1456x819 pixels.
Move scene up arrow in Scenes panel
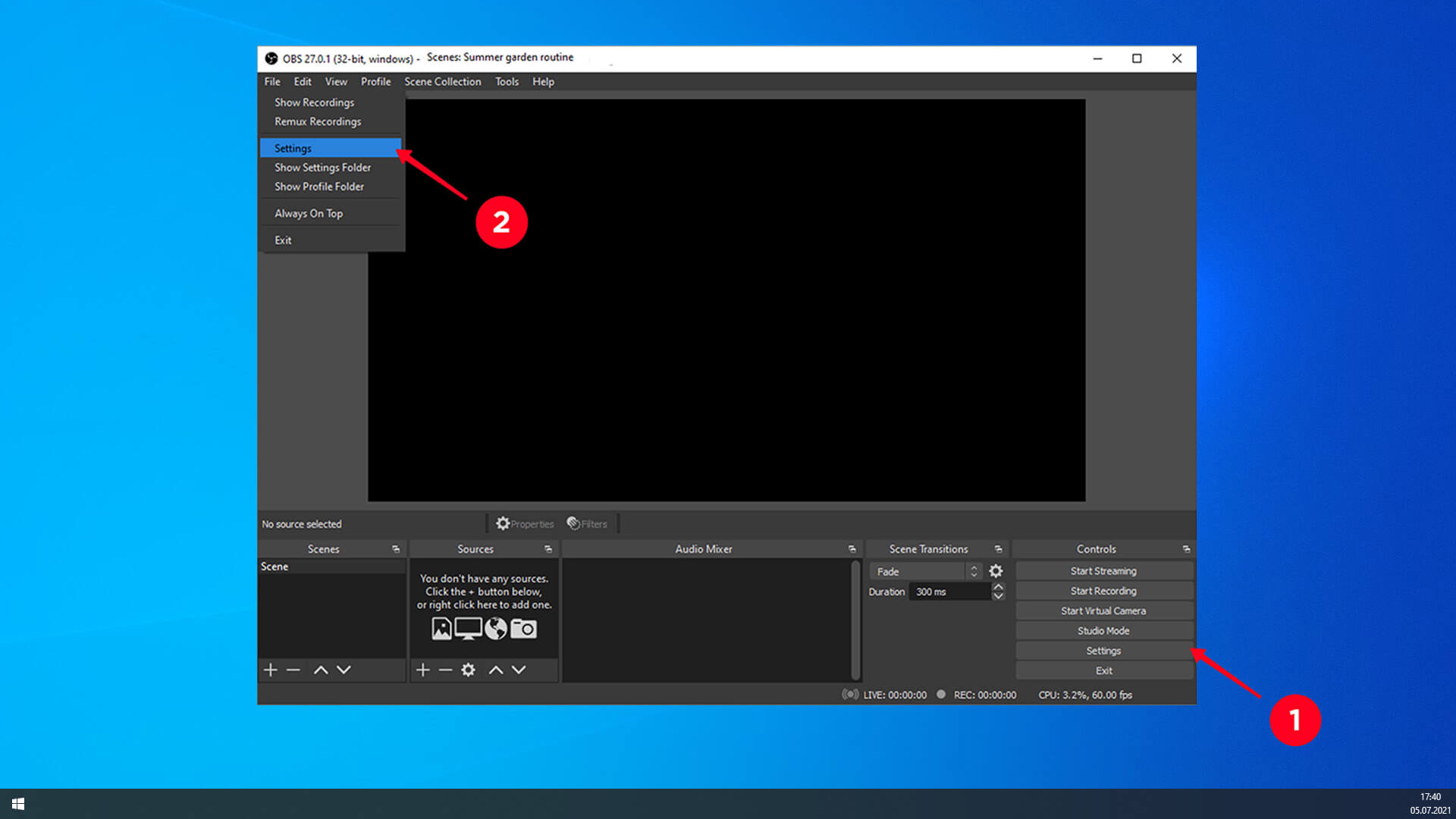pos(321,670)
